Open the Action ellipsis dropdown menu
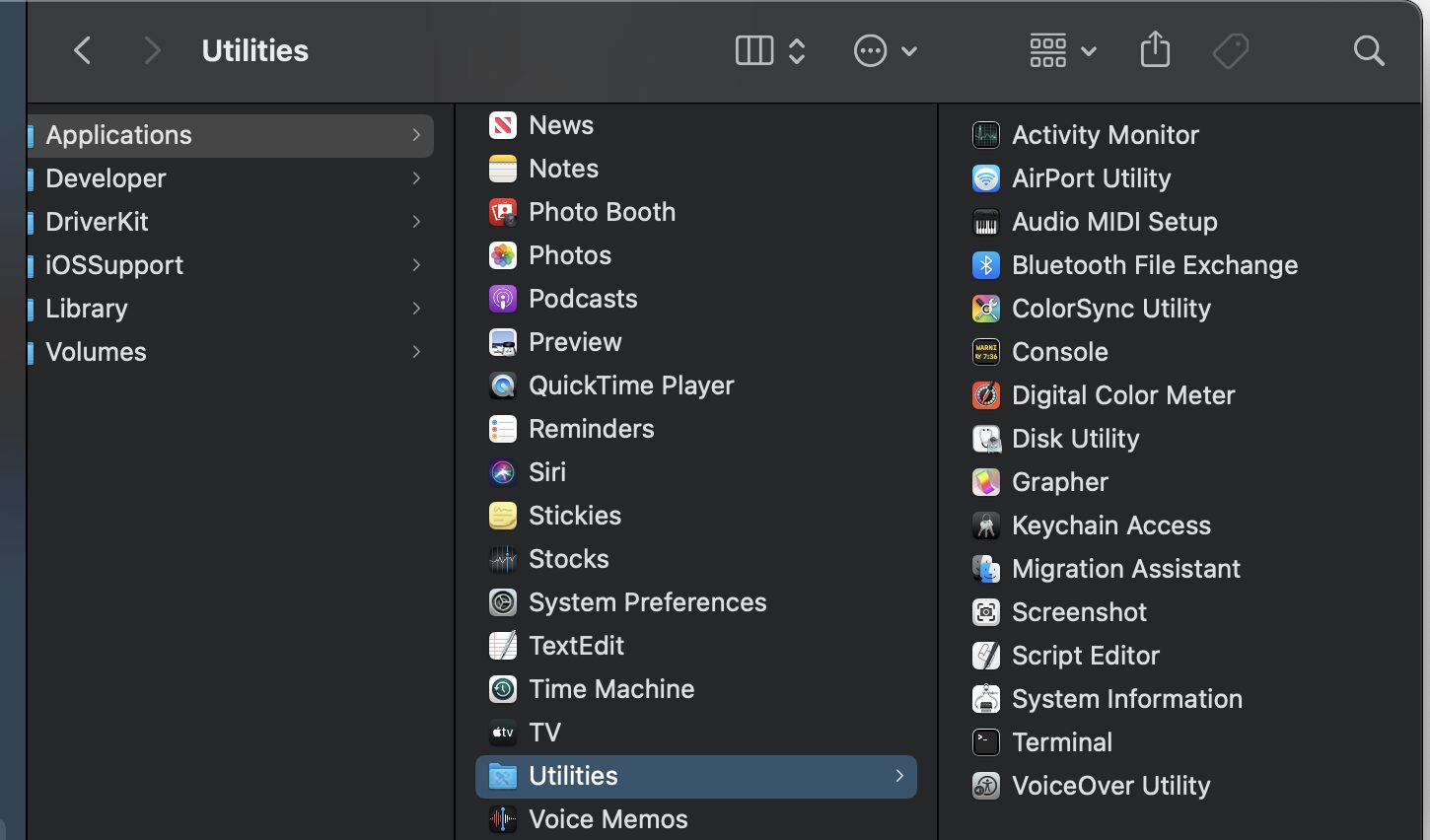 [x=885, y=50]
